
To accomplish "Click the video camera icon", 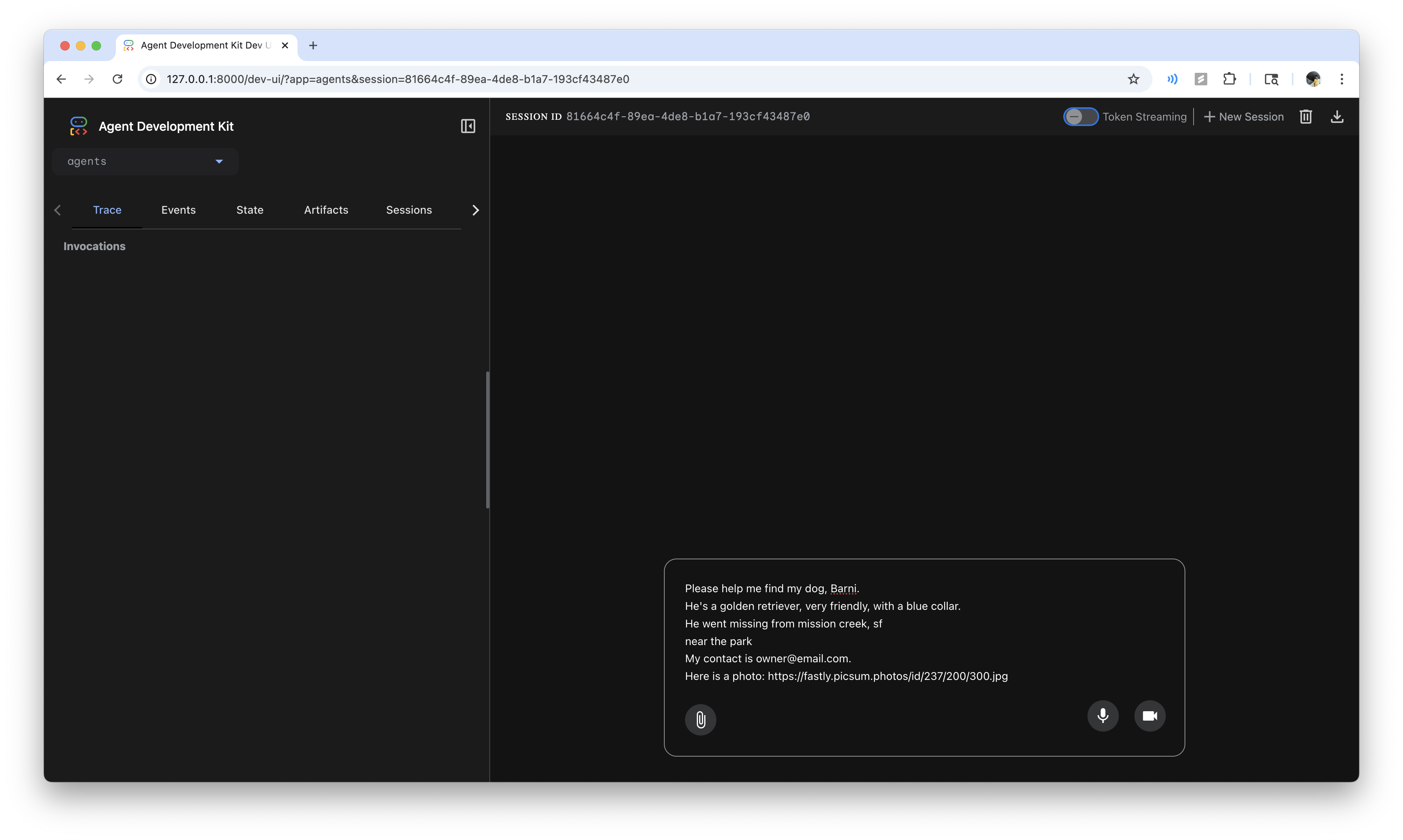I will click(1149, 716).
